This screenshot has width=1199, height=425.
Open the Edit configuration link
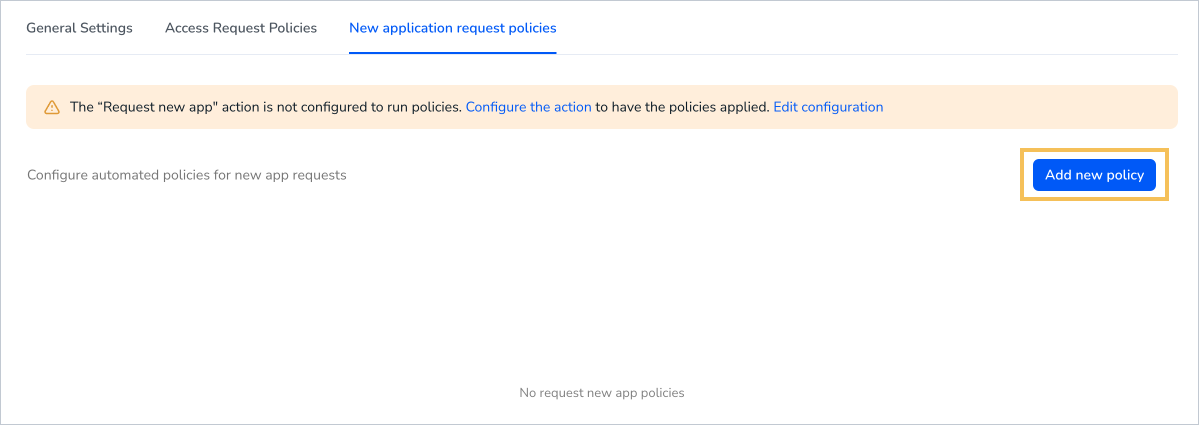(x=828, y=107)
